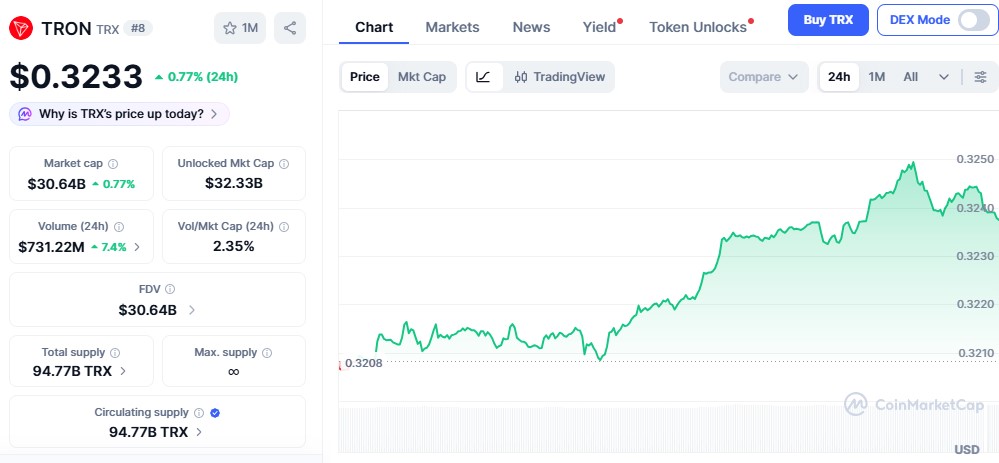Expand more time range options chevron
The width and height of the screenshot is (999, 463).
pos(944,77)
